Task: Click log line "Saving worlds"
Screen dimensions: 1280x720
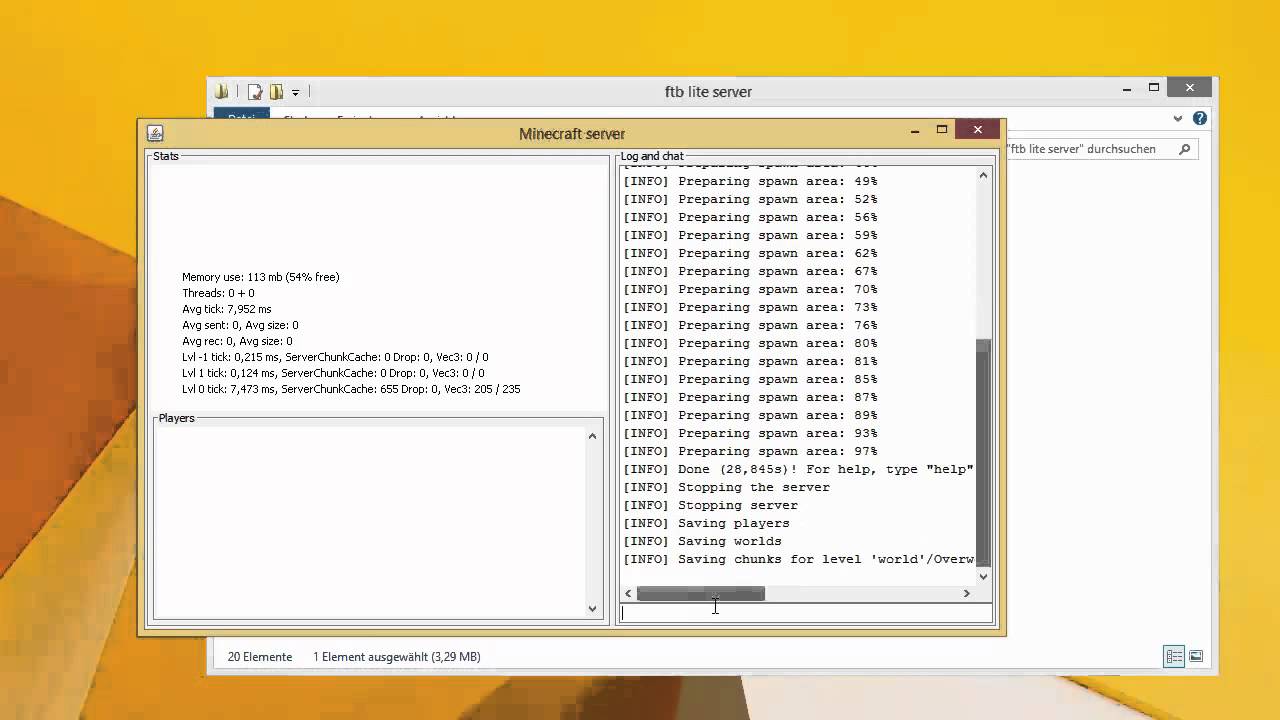Action: (702, 541)
